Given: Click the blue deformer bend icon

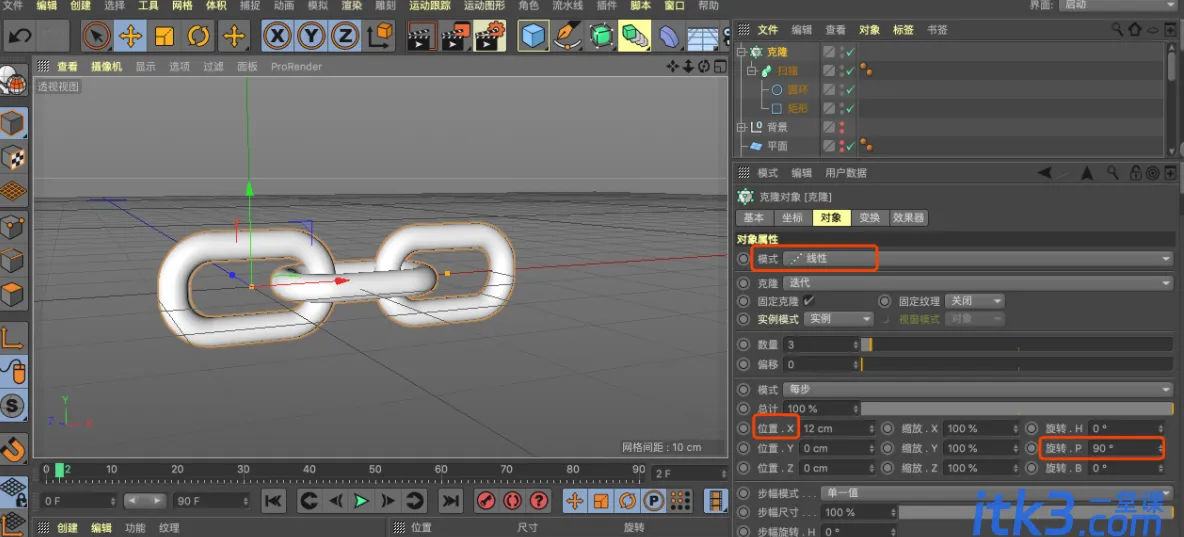Looking at the screenshot, I should click(x=668, y=35).
